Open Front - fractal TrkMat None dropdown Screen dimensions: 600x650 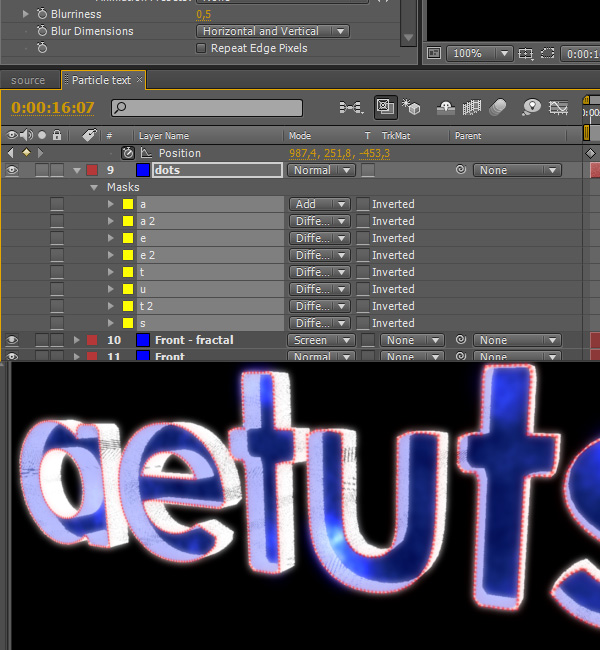click(x=413, y=340)
